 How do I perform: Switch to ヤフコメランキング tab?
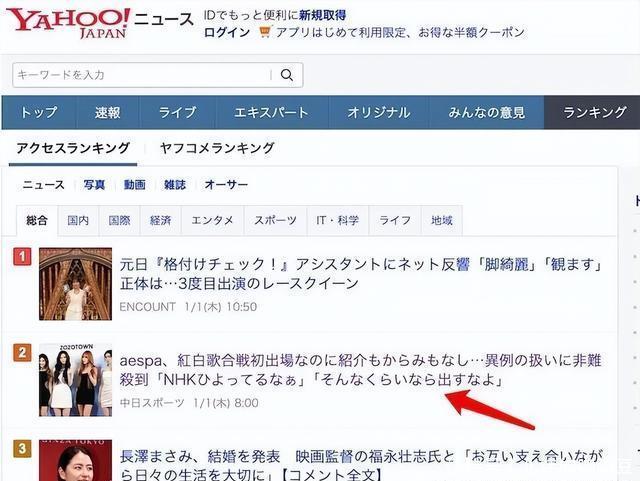pyautogui.click(x=217, y=148)
